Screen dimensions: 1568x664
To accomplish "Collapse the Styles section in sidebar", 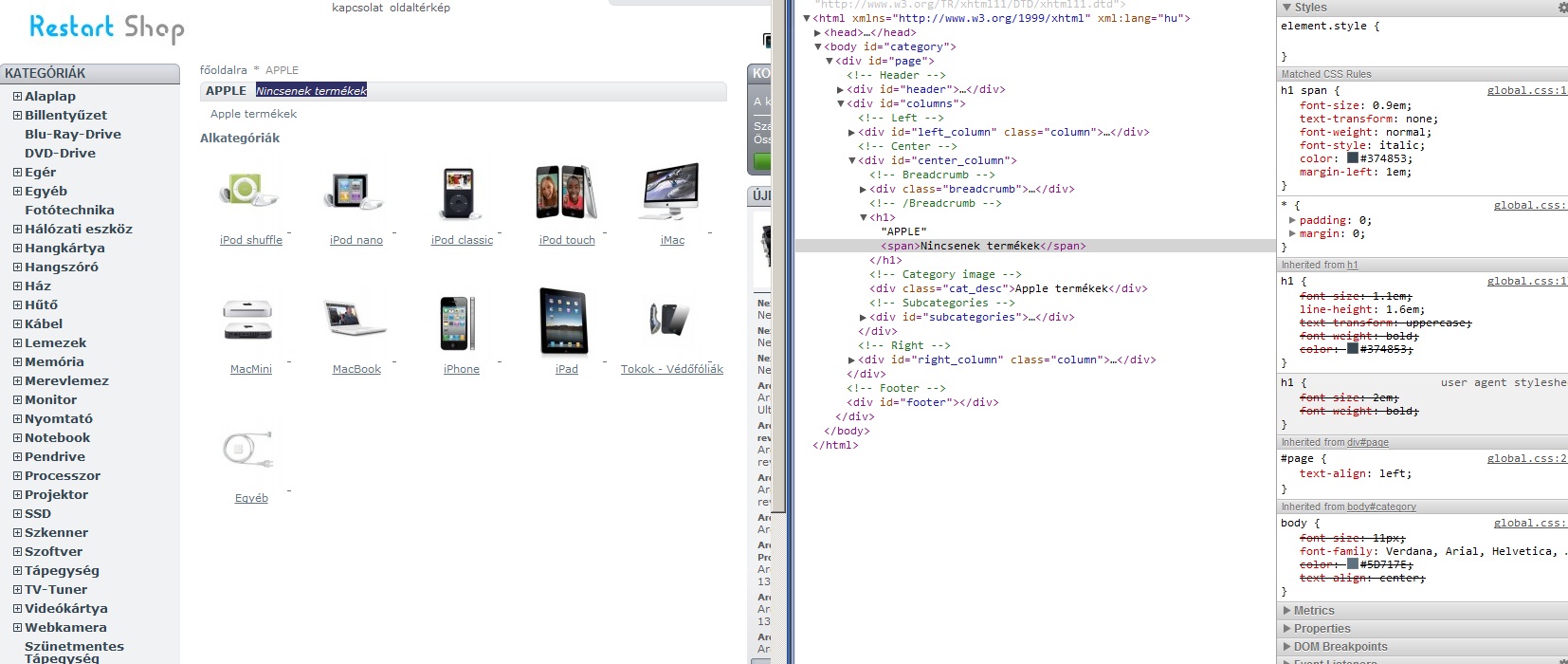I will [1286, 8].
